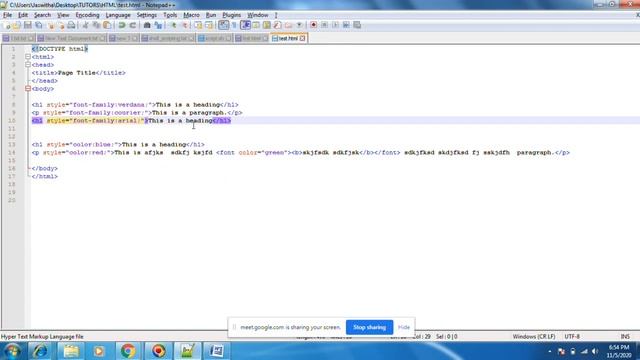
Task: Click the Stop sharing button
Action: point(369,327)
